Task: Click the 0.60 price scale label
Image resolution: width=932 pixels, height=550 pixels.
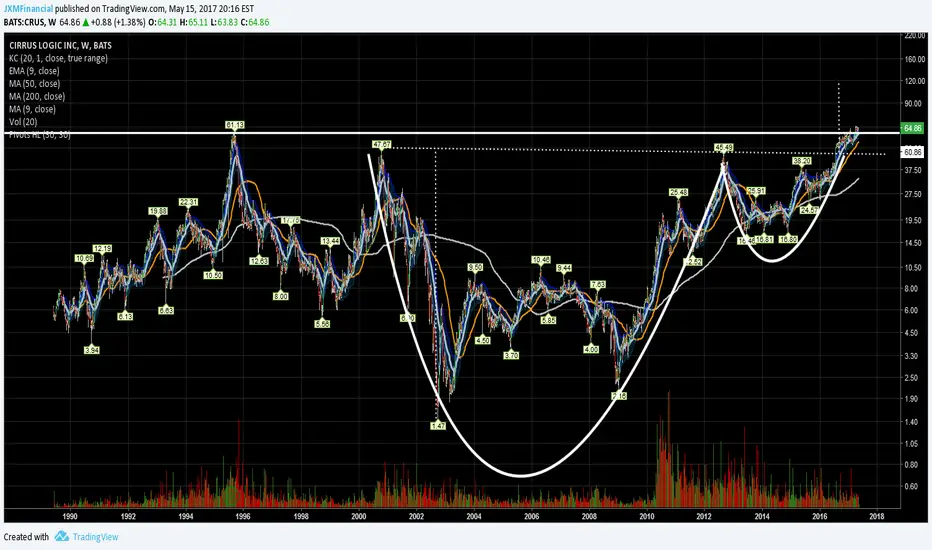Action: coord(912,486)
